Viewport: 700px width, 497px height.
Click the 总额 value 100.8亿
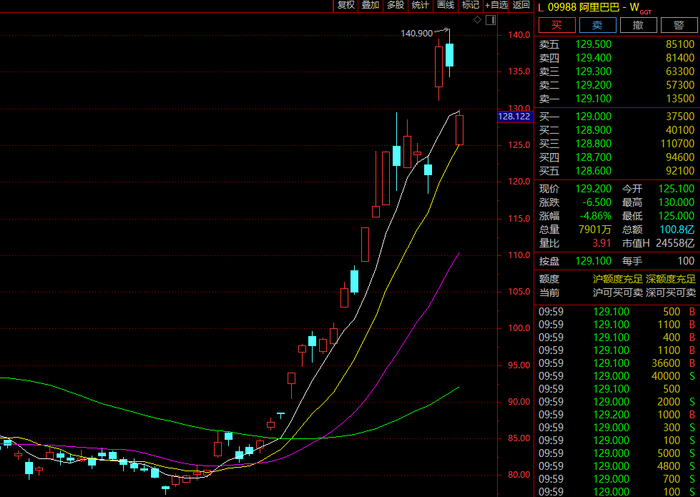[x=677, y=230]
